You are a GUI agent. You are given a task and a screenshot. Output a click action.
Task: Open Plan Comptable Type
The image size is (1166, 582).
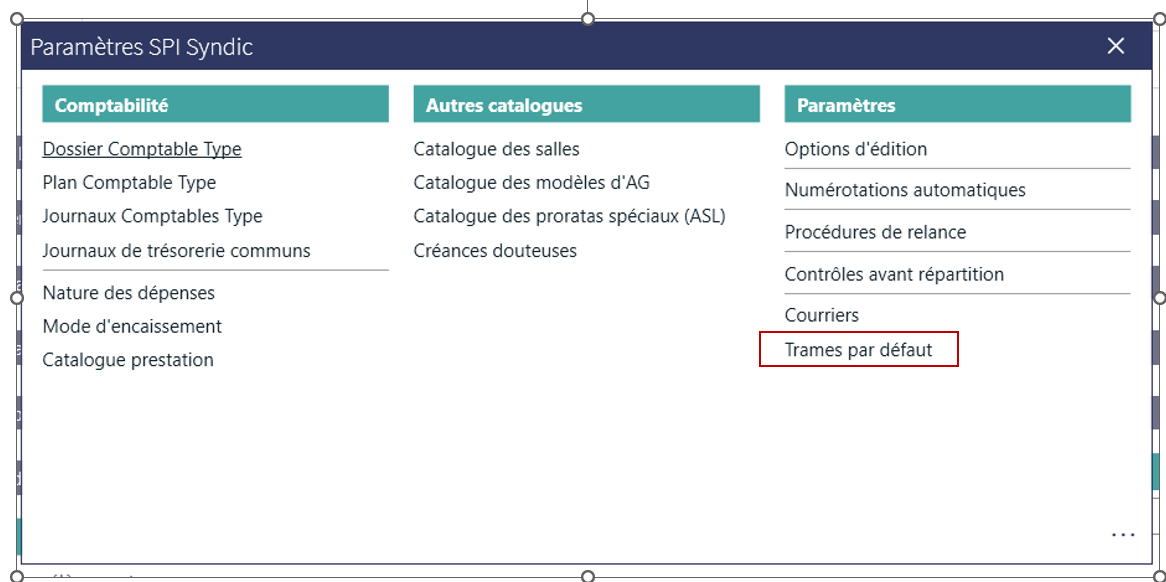click(x=129, y=183)
